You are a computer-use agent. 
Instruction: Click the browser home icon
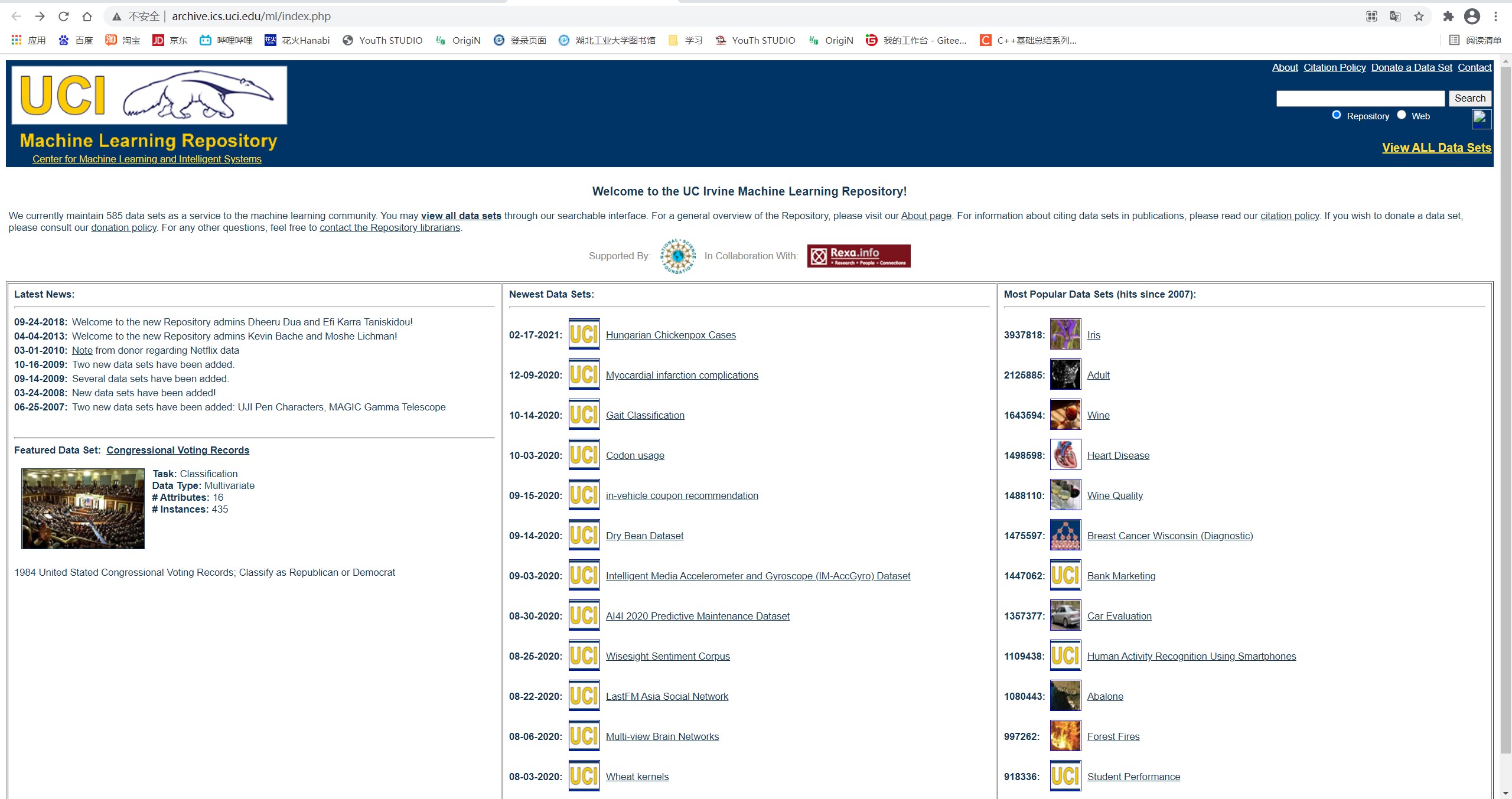pyautogui.click(x=87, y=16)
